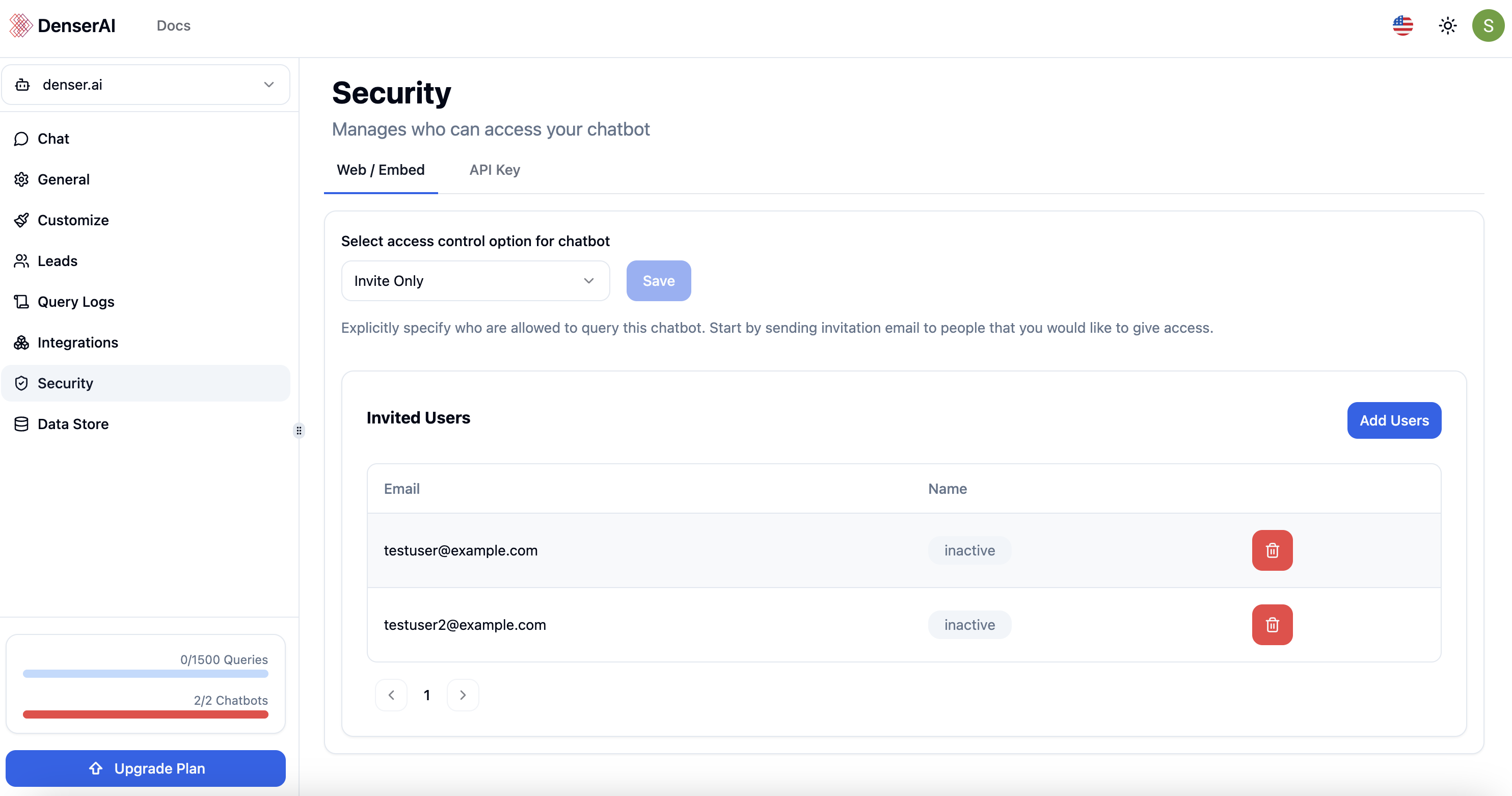The height and width of the screenshot is (796, 1512).
Task: Open the Chat section
Action: (x=53, y=138)
